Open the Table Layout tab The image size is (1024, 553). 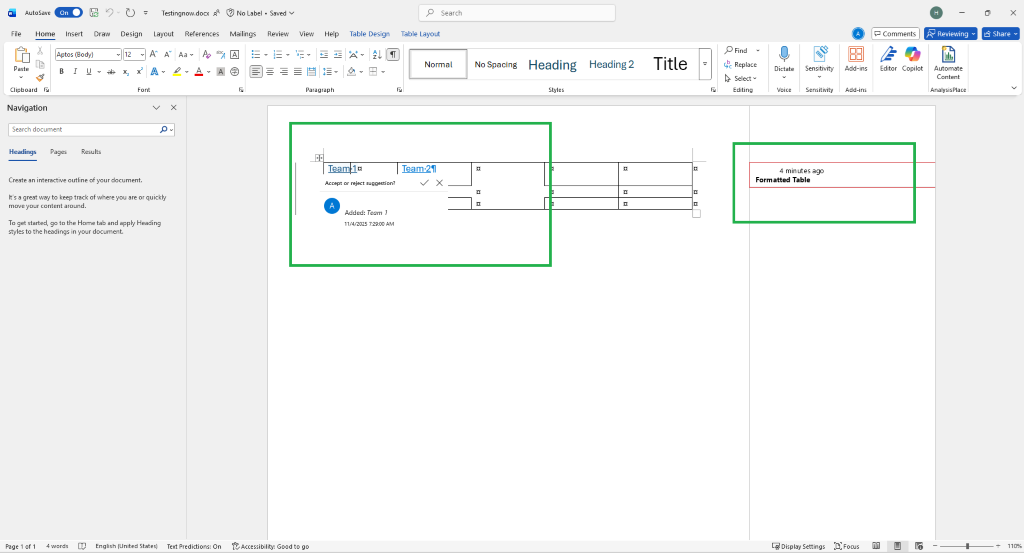pyautogui.click(x=420, y=34)
